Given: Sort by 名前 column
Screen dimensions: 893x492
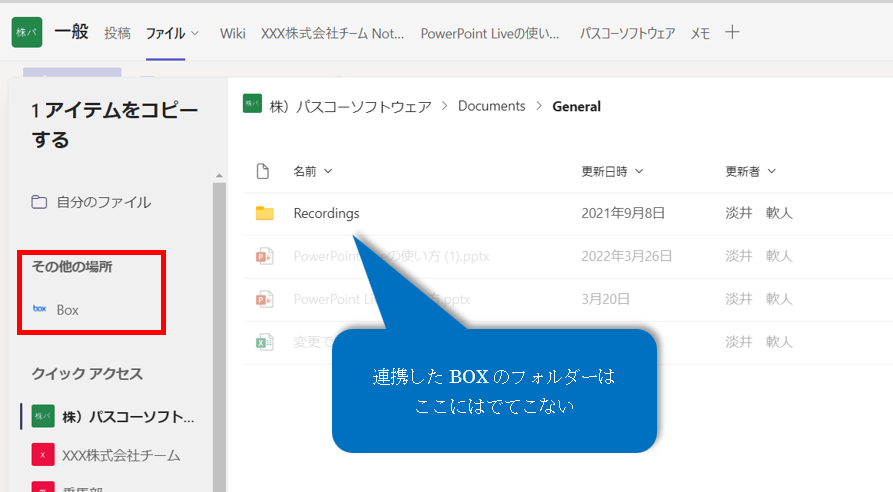Looking at the screenshot, I should pos(312,171).
